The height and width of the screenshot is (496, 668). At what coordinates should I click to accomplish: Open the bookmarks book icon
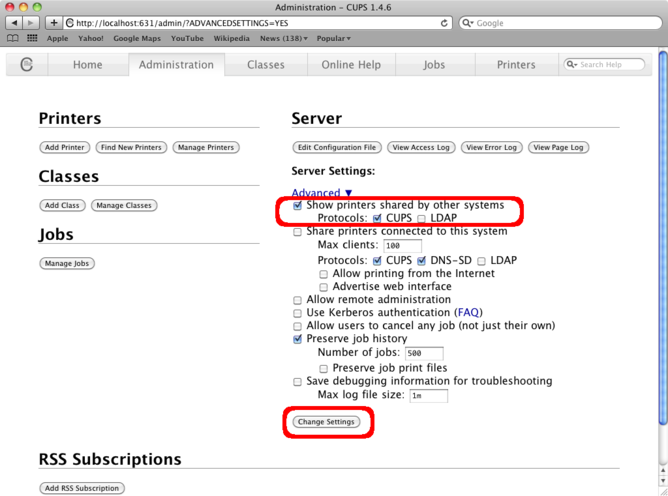click(12, 38)
